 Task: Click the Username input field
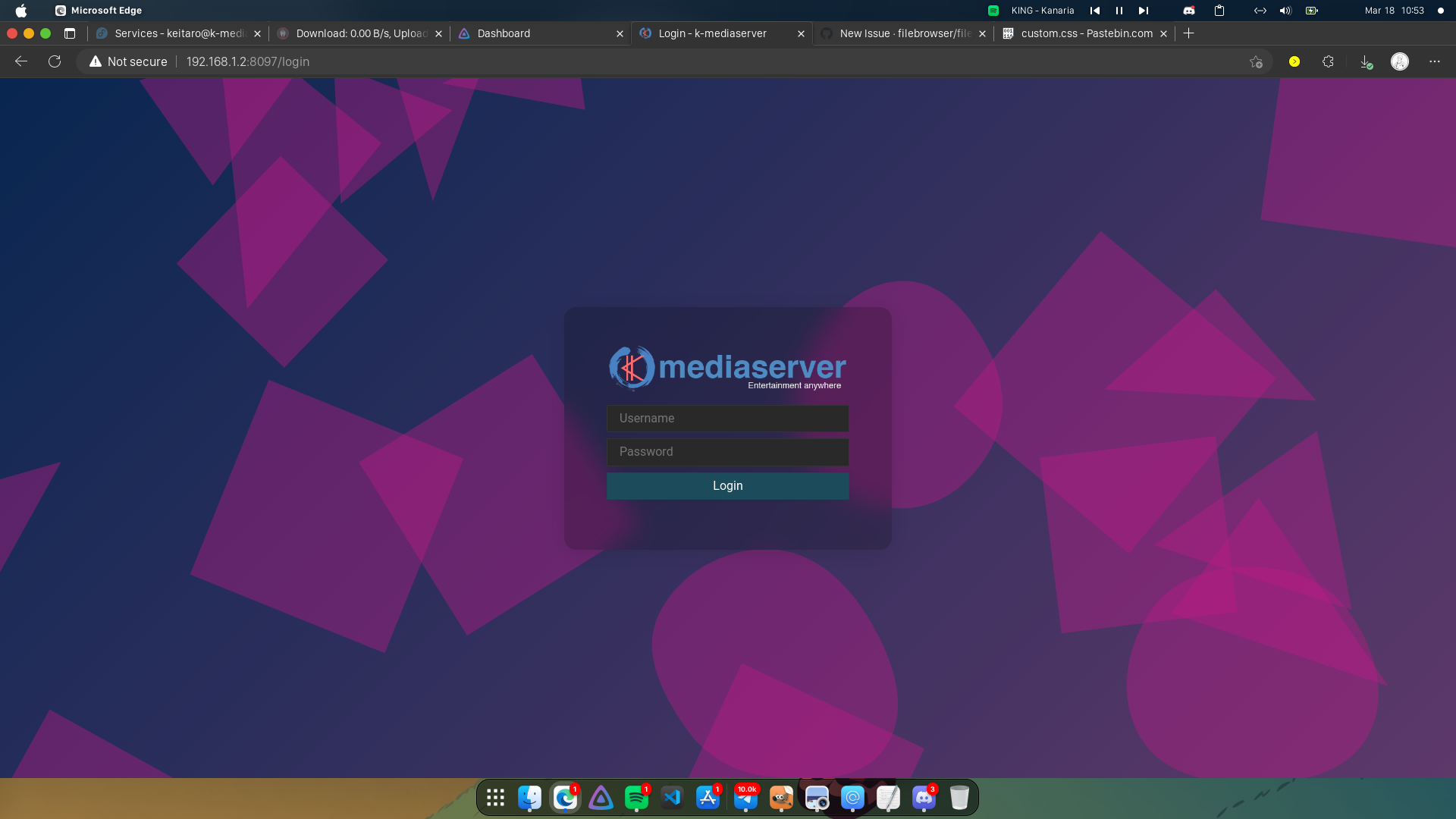pos(727,418)
